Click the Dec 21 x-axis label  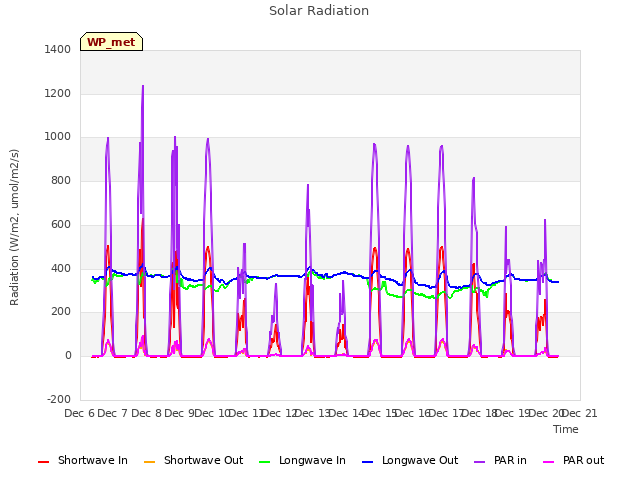click(x=580, y=413)
